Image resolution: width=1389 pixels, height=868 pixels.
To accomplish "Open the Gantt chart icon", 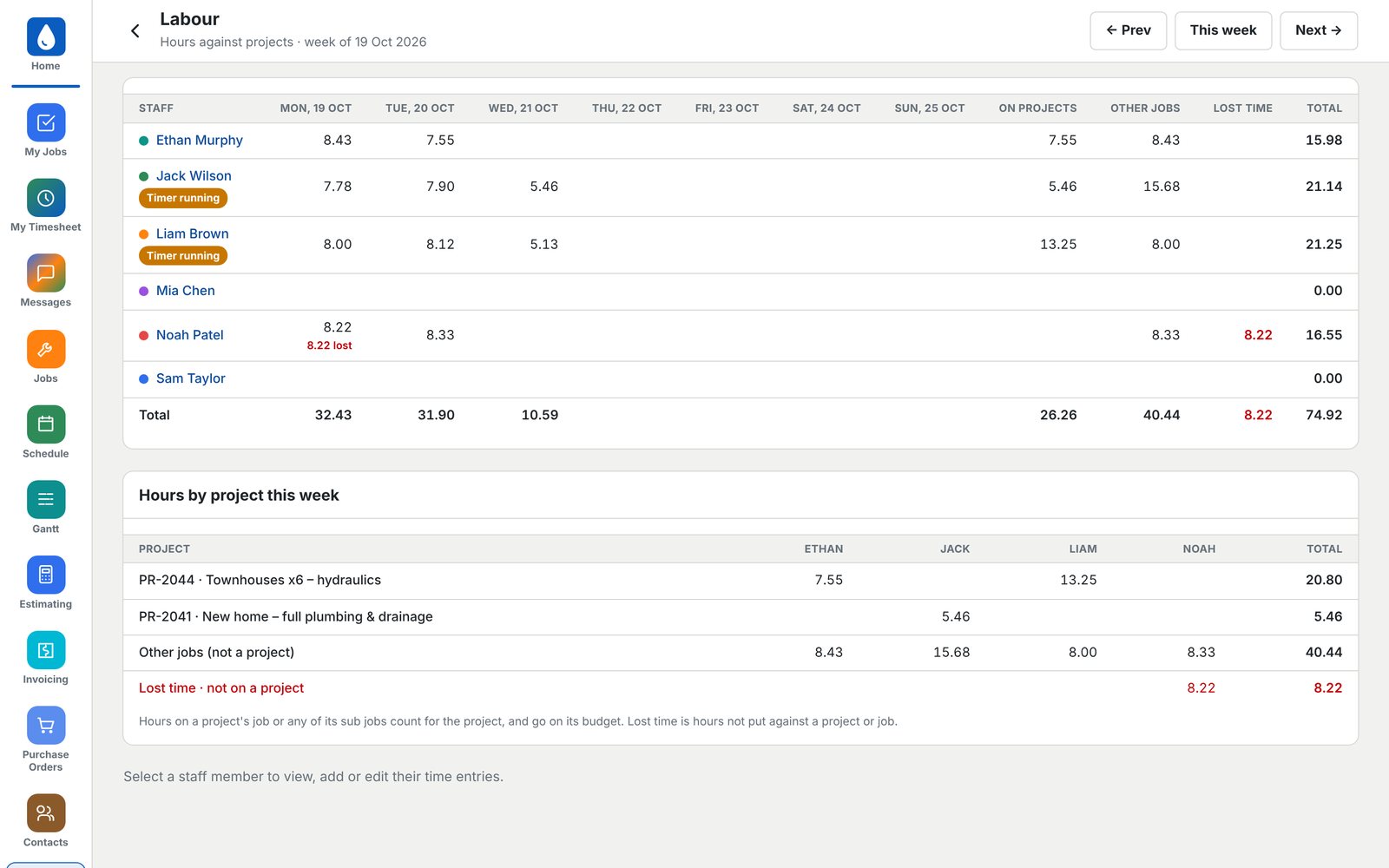I will coord(46,499).
